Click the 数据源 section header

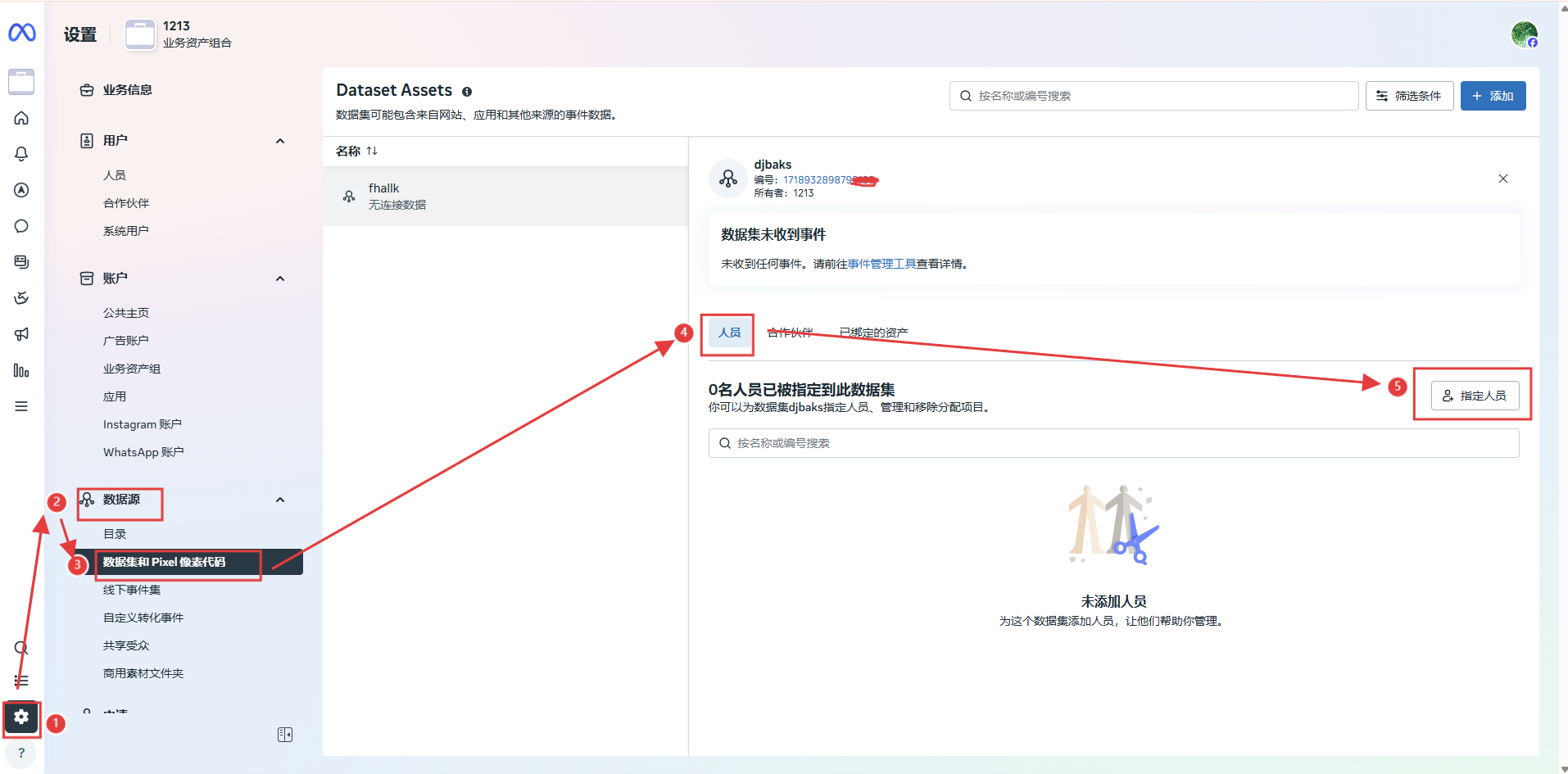tap(121, 500)
